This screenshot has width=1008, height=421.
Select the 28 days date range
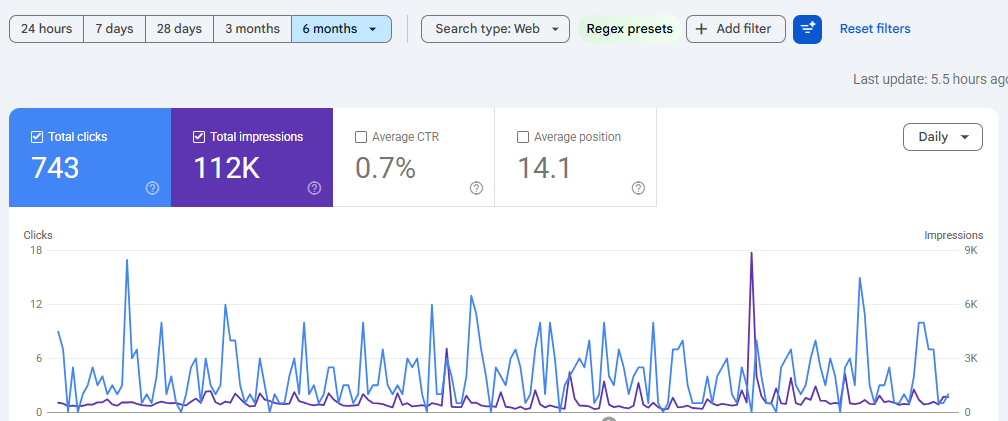click(179, 29)
